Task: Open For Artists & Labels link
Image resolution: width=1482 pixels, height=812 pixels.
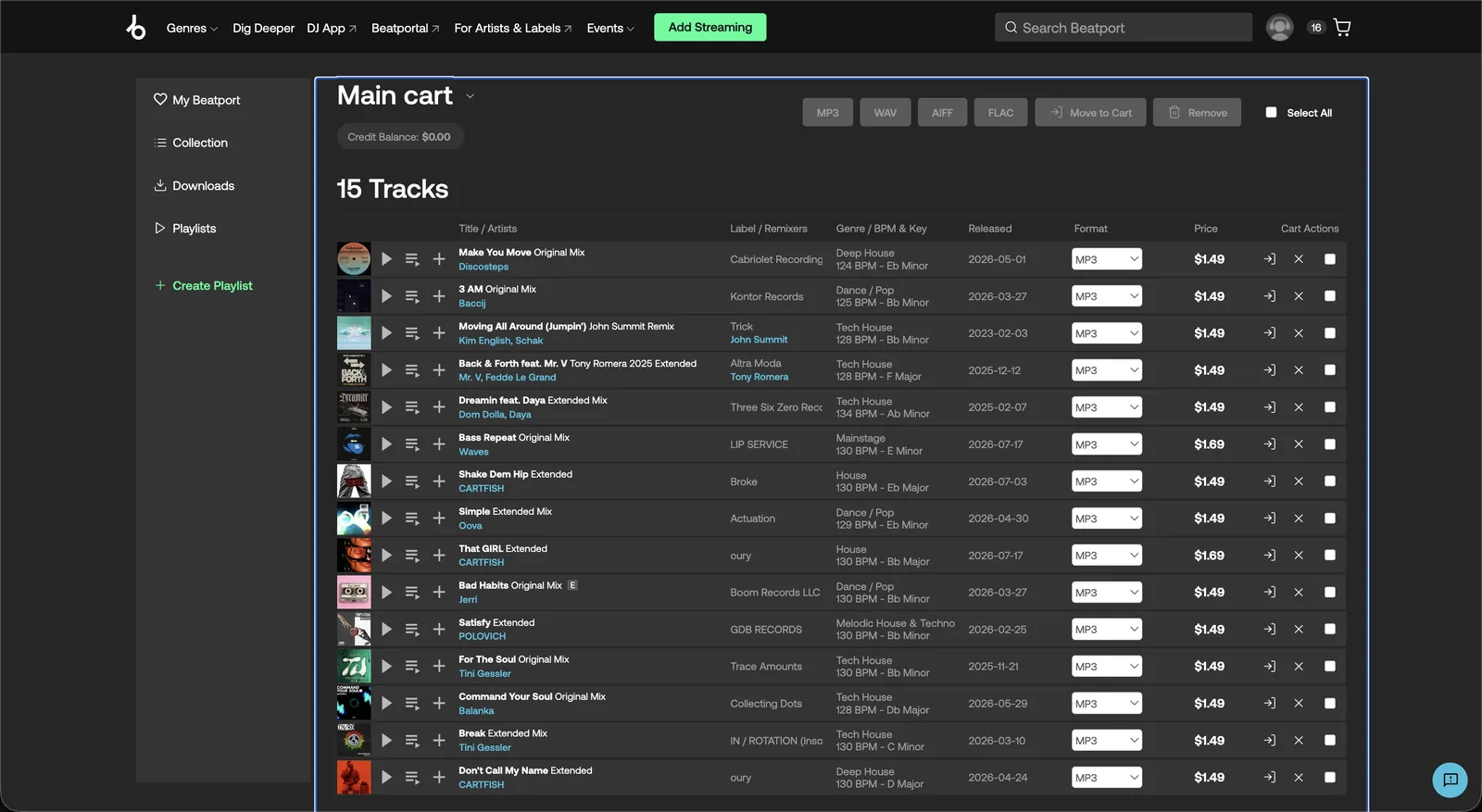Action: tap(513, 28)
